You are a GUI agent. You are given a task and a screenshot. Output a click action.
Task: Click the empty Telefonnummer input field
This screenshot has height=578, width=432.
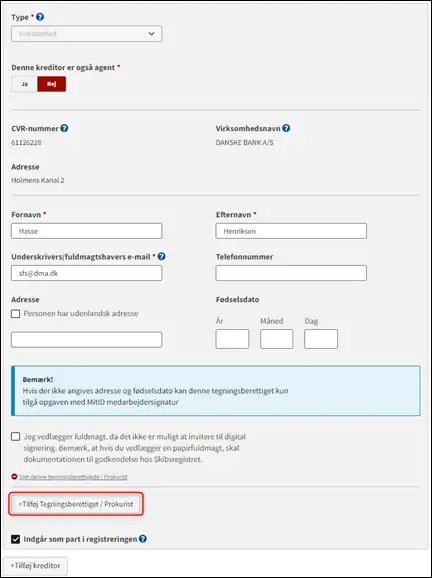pos(291,273)
